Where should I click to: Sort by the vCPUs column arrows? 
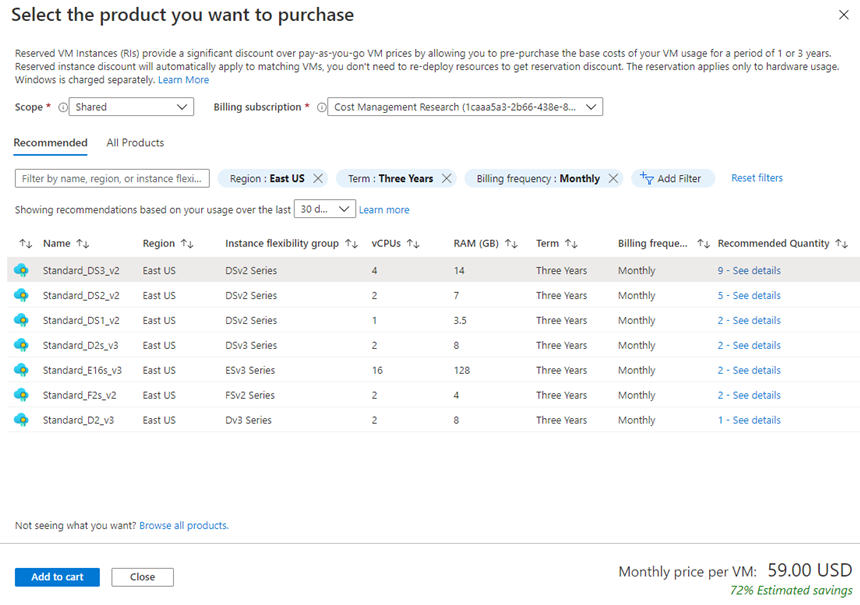(x=413, y=244)
